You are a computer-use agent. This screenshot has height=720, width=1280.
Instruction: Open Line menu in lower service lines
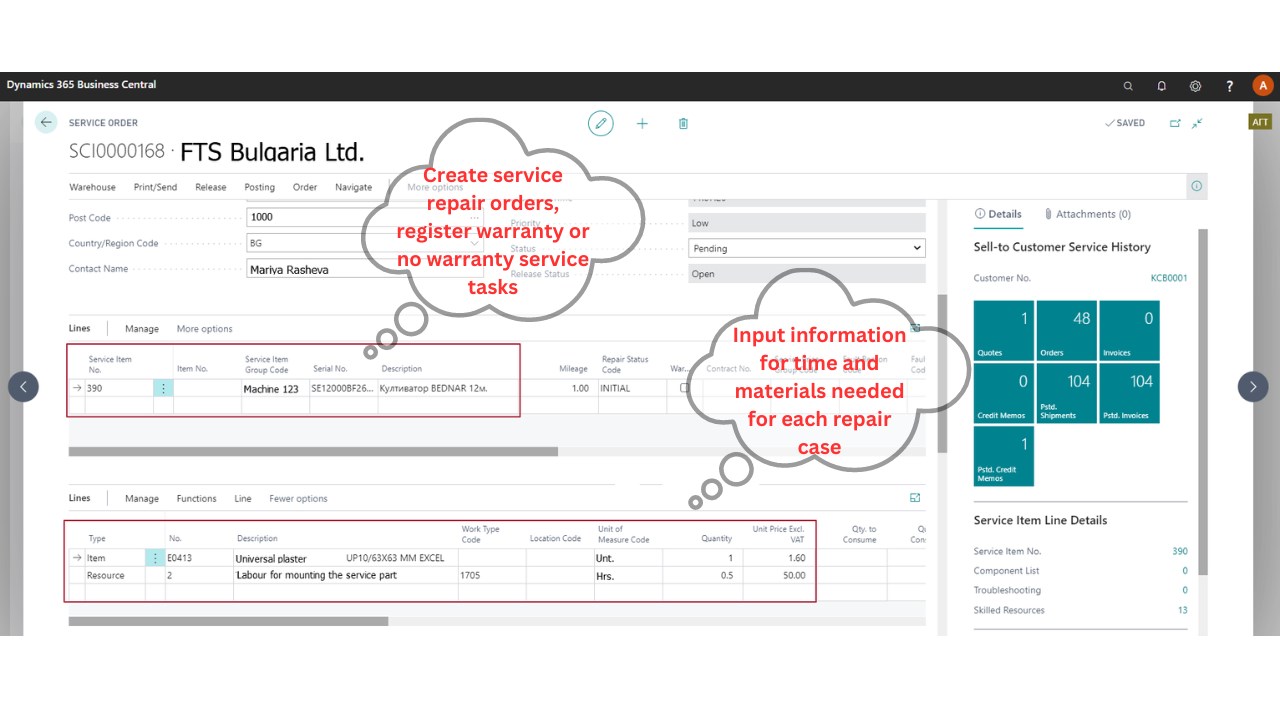pos(243,499)
